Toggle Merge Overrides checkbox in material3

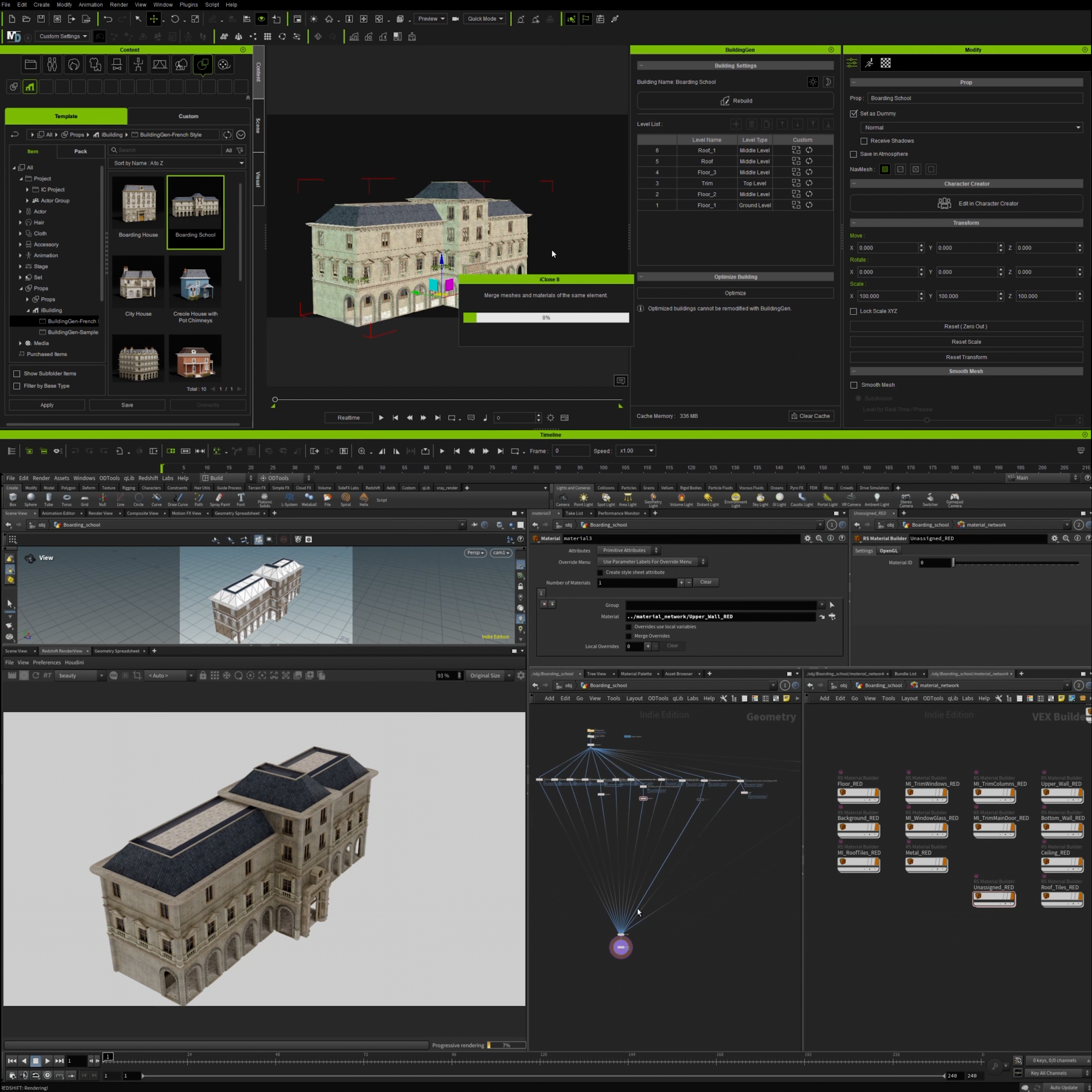(629, 636)
